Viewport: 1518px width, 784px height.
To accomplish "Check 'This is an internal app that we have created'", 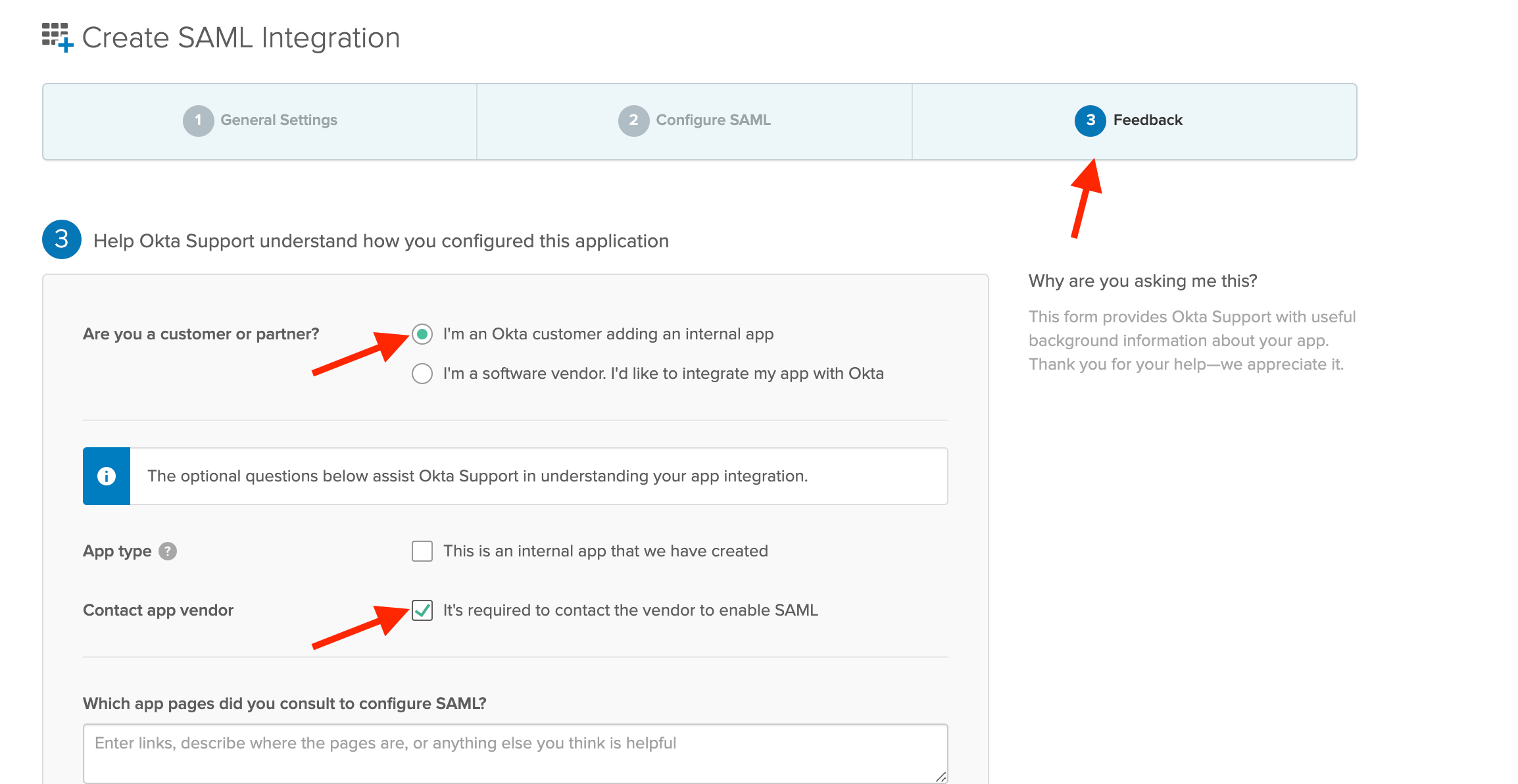I will (422, 551).
